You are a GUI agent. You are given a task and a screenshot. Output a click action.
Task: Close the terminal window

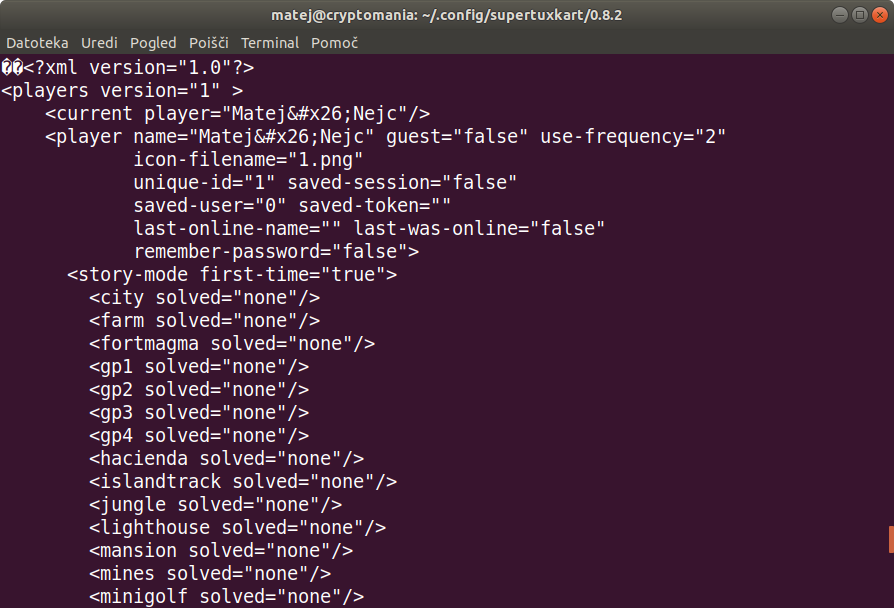coord(880,15)
